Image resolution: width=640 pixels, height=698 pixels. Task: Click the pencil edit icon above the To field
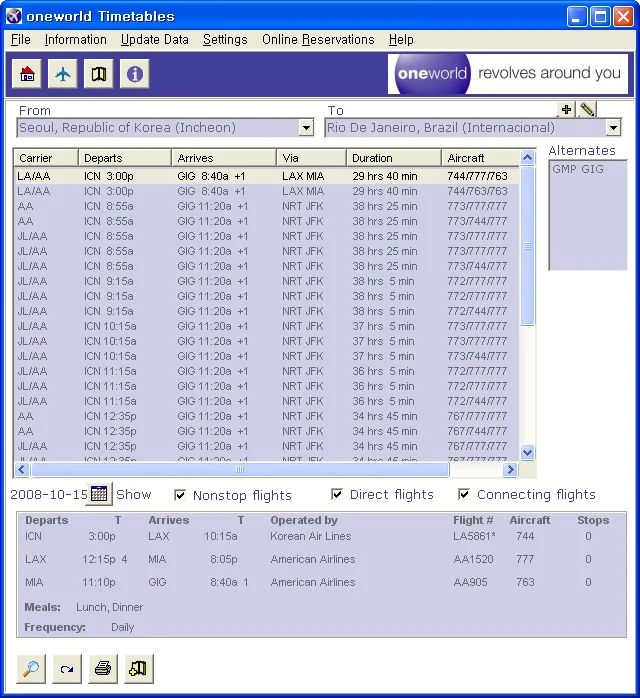pyautogui.click(x=587, y=109)
